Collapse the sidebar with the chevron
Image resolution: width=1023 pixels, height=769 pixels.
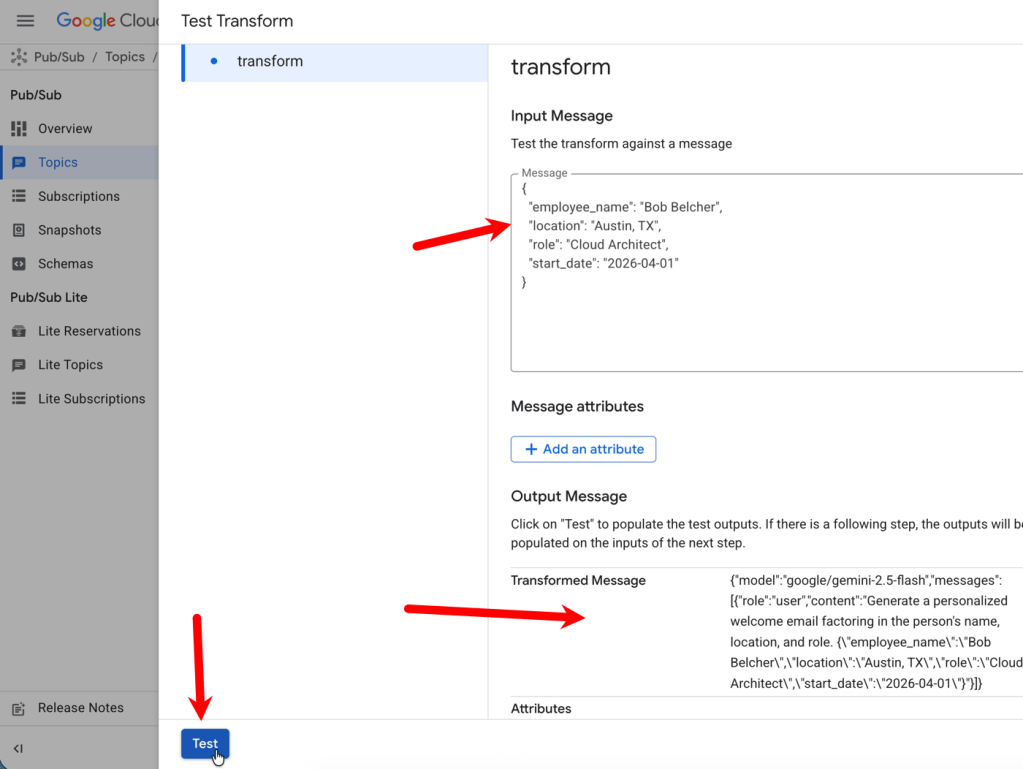pos(18,748)
